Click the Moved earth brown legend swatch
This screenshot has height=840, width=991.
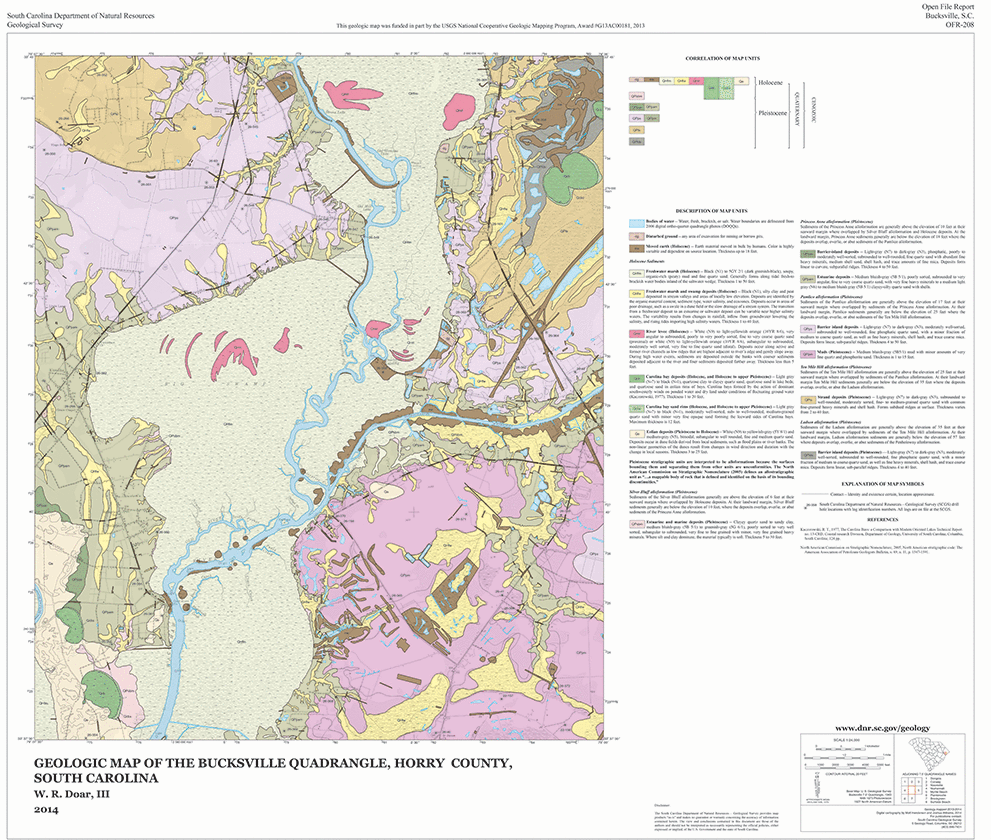pos(634,246)
